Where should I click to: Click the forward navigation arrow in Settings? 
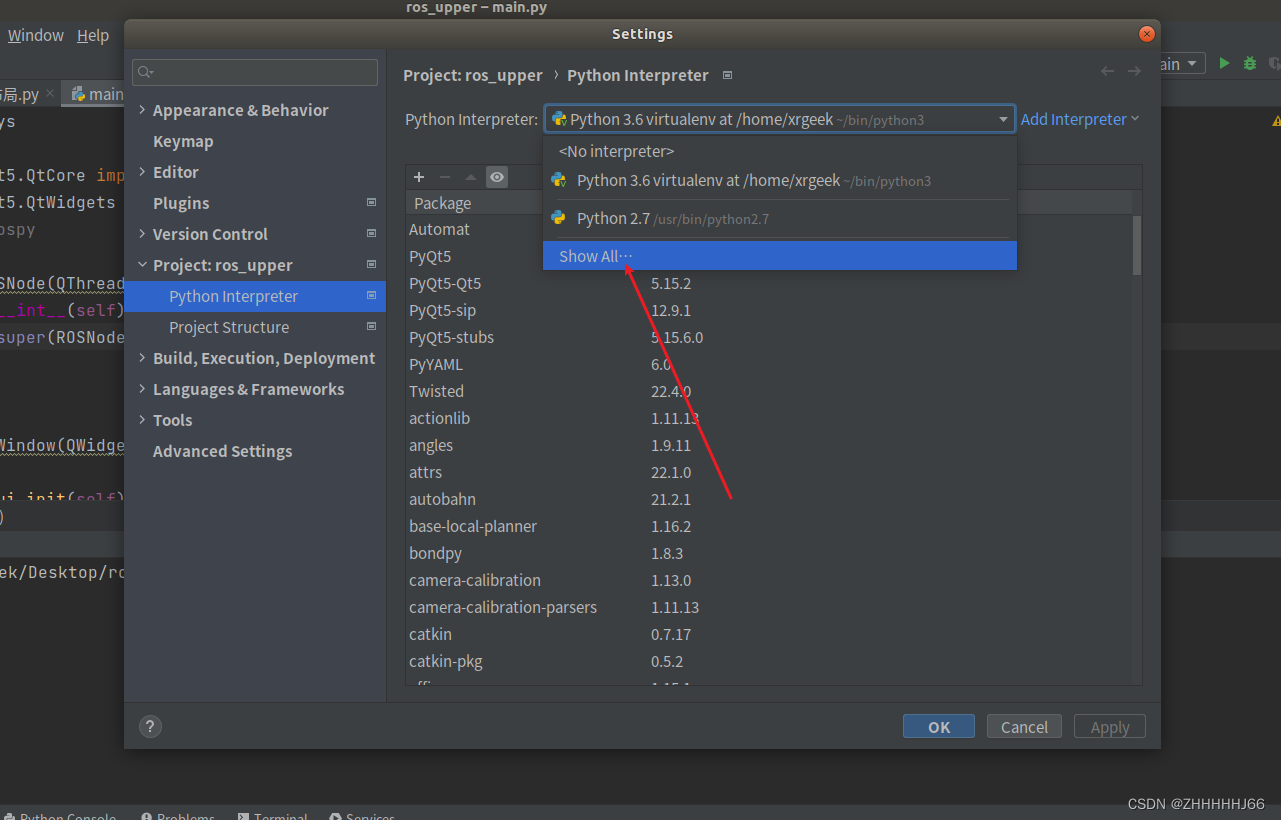click(x=1134, y=71)
